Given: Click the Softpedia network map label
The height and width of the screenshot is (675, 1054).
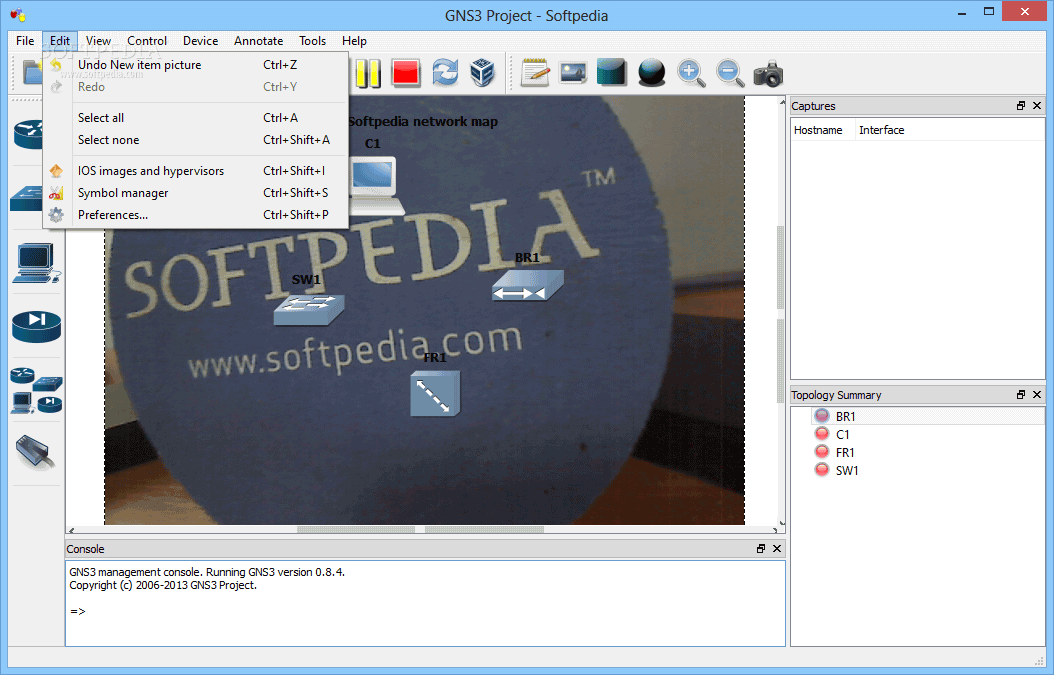Looking at the screenshot, I should click(x=423, y=122).
